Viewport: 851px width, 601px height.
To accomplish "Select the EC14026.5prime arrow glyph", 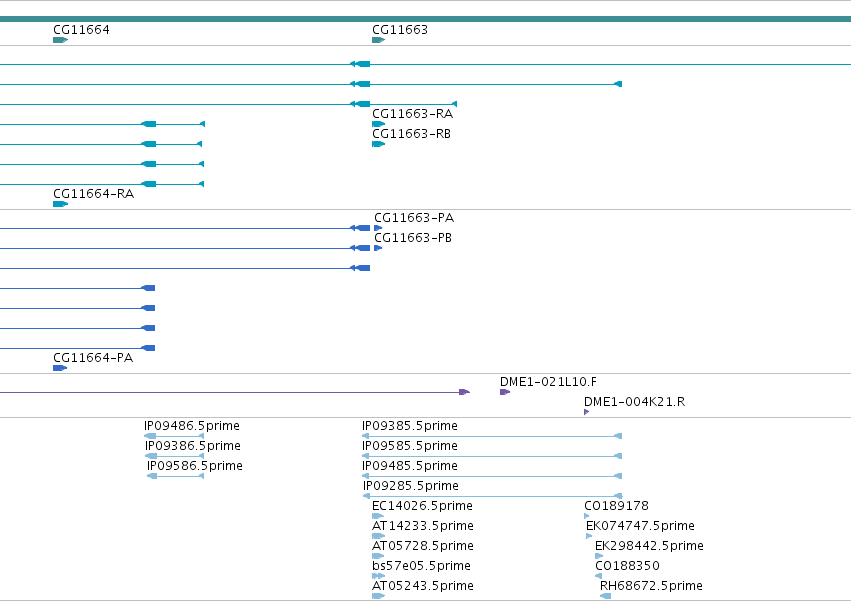I will pos(378,516).
